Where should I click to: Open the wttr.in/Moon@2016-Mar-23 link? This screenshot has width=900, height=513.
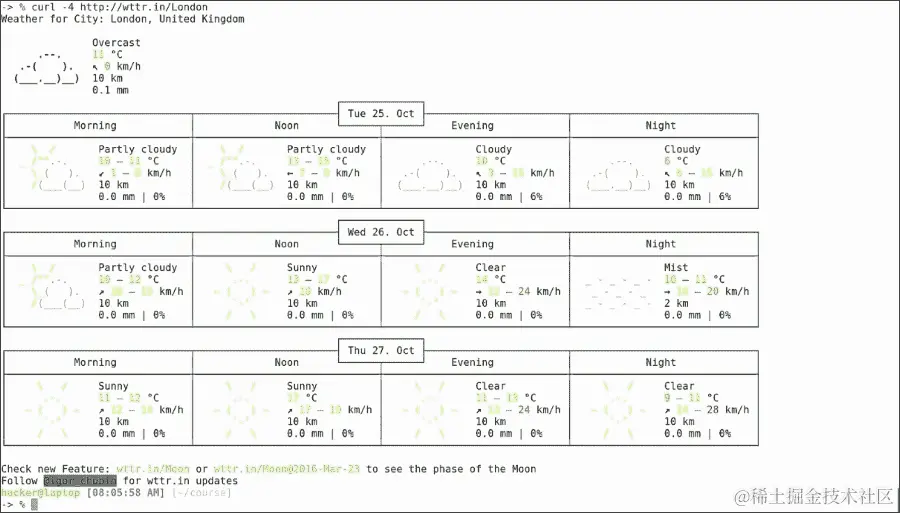click(286, 469)
